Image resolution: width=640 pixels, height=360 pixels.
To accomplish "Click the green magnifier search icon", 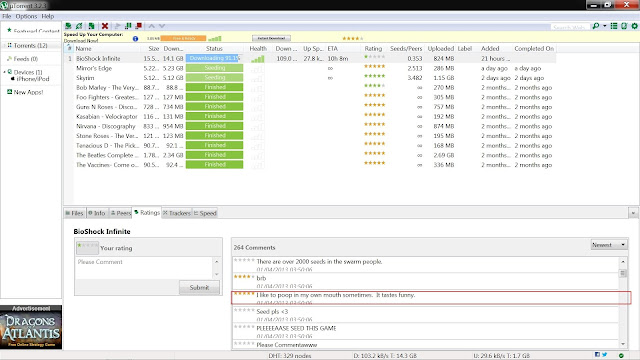I will [x=596, y=26].
